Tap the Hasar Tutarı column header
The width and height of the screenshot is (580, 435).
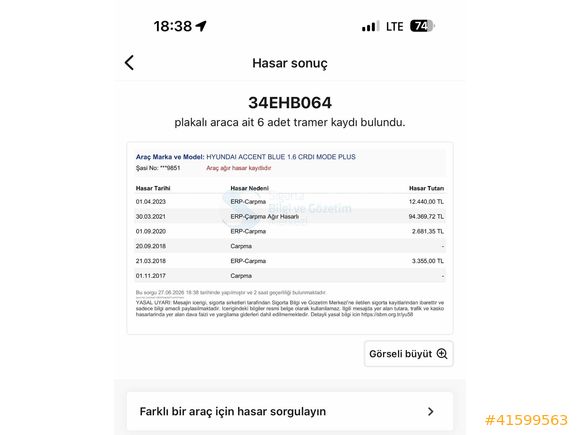tap(426, 188)
